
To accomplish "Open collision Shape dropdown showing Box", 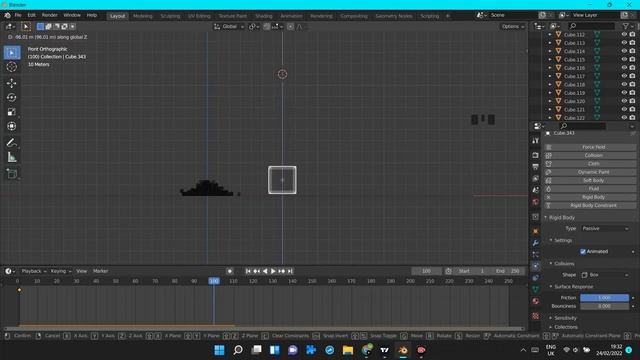I will tap(604, 275).
